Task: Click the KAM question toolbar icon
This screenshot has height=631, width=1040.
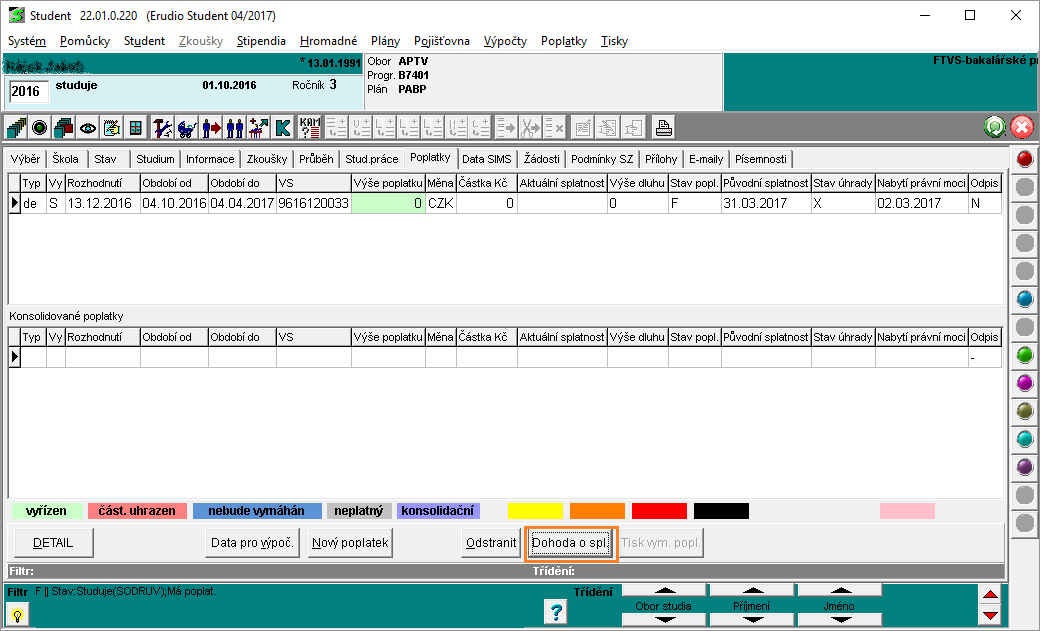Action: tap(310, 128)
